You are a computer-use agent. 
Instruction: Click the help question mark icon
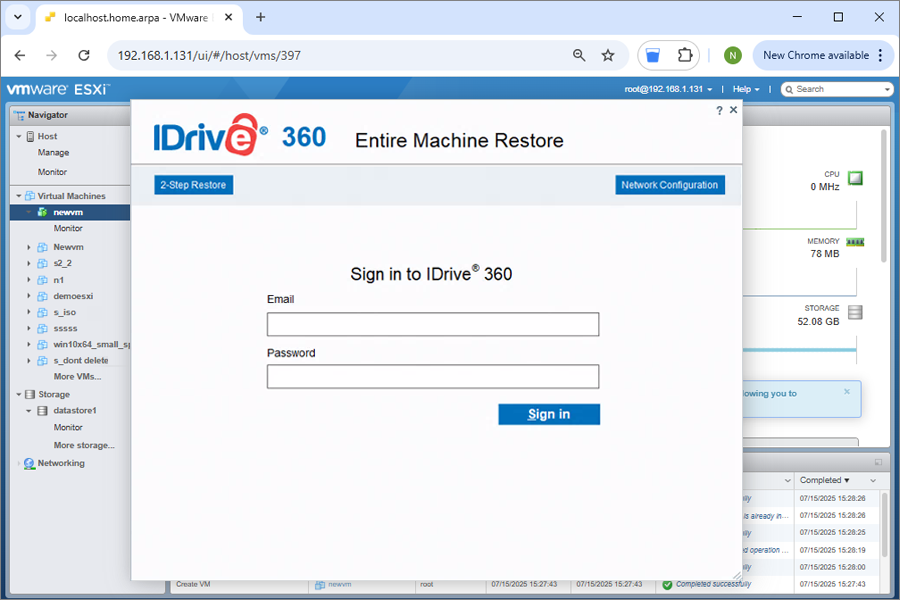(x=719, y=111)
